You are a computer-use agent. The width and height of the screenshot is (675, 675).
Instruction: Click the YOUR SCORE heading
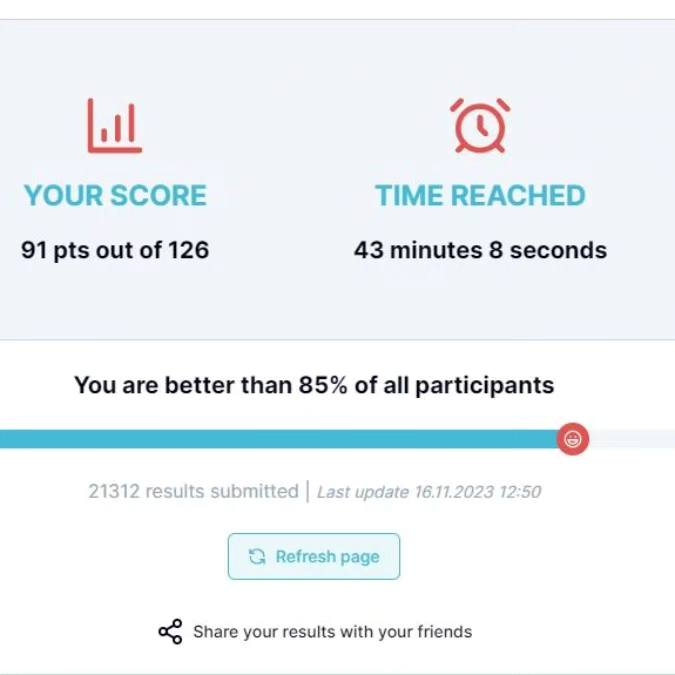pos(115,195)
